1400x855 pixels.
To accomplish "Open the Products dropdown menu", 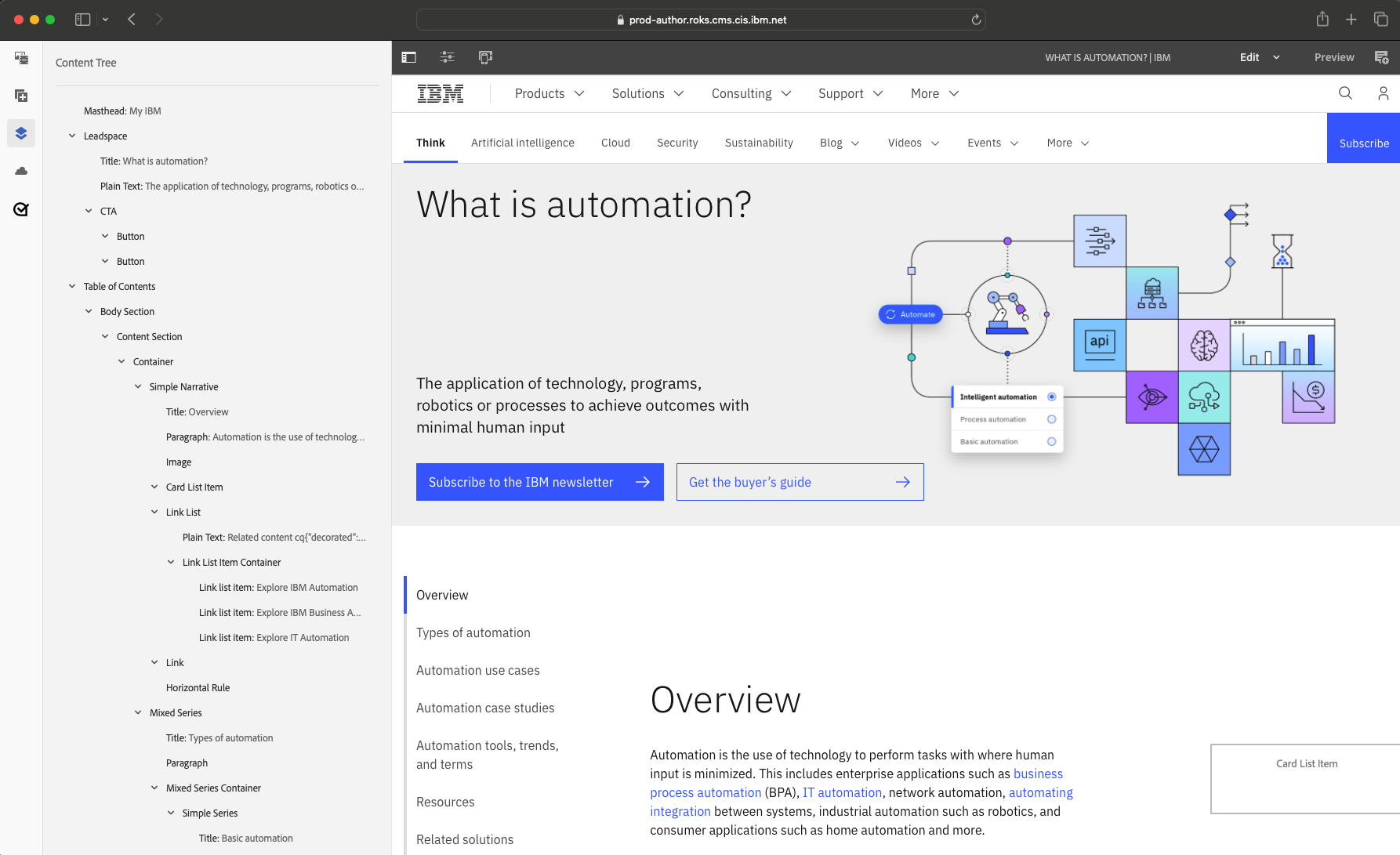I will (549, 93).
